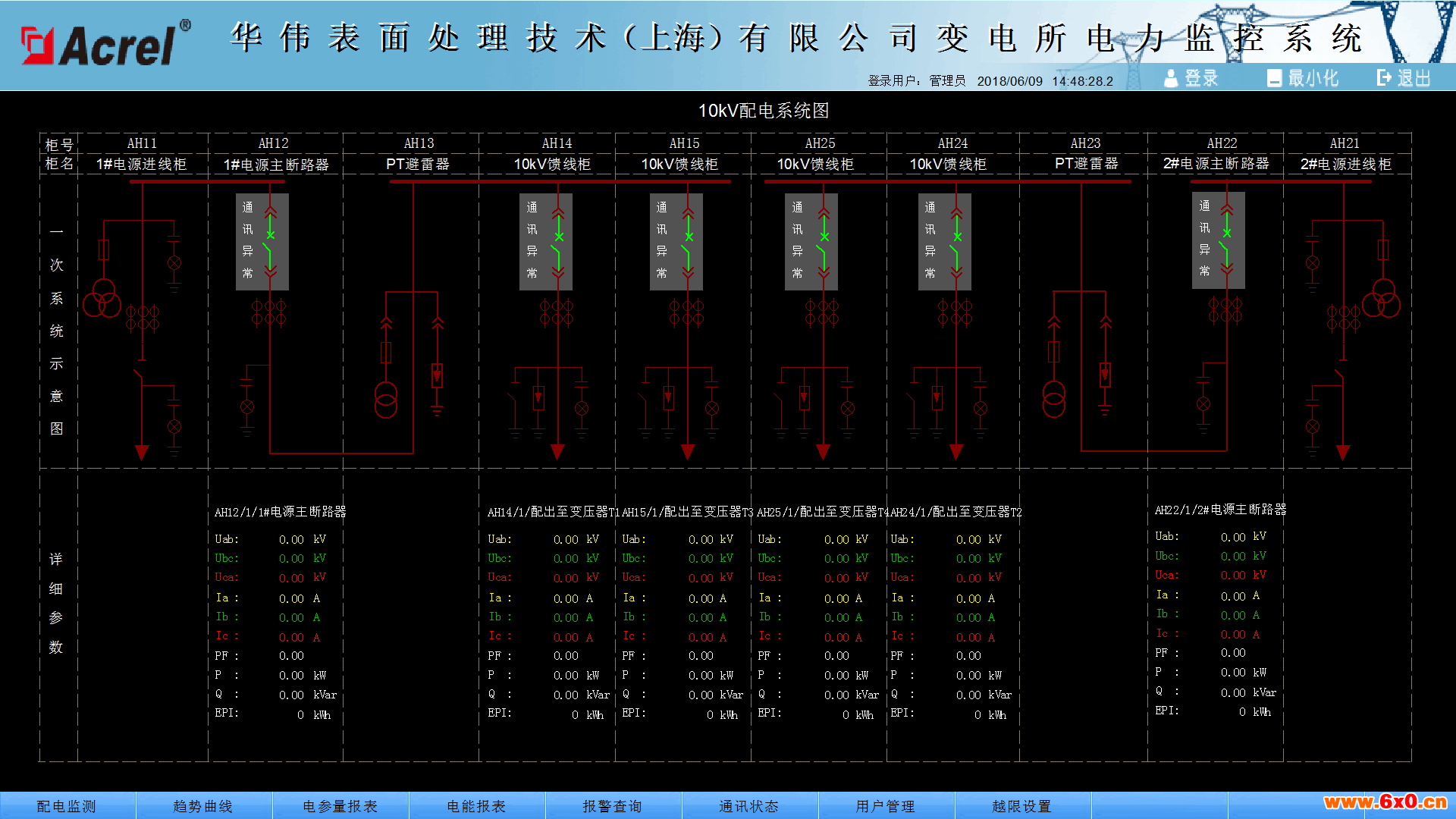
Task: Click the AH21 fuse symbol
Action: (1383, 250)
